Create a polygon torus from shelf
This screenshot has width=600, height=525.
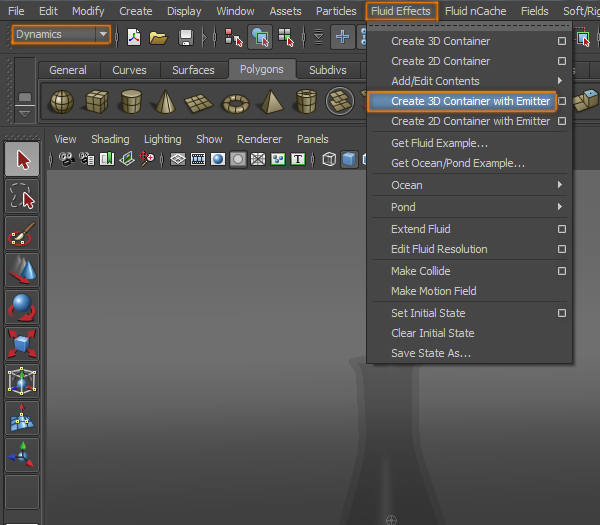click(236, 102)
